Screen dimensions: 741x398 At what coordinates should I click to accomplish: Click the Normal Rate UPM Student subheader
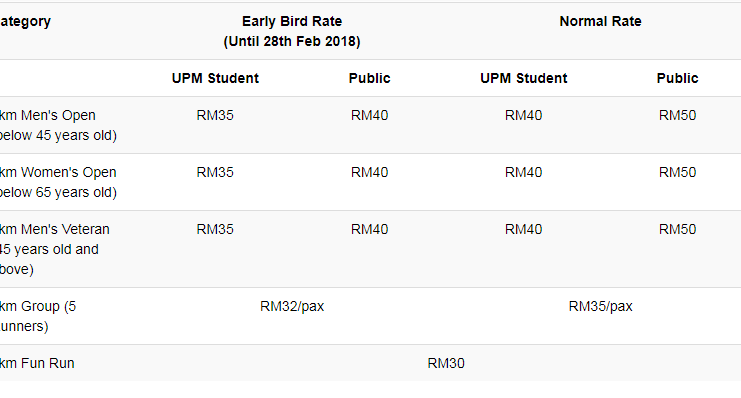click(524, 78)
